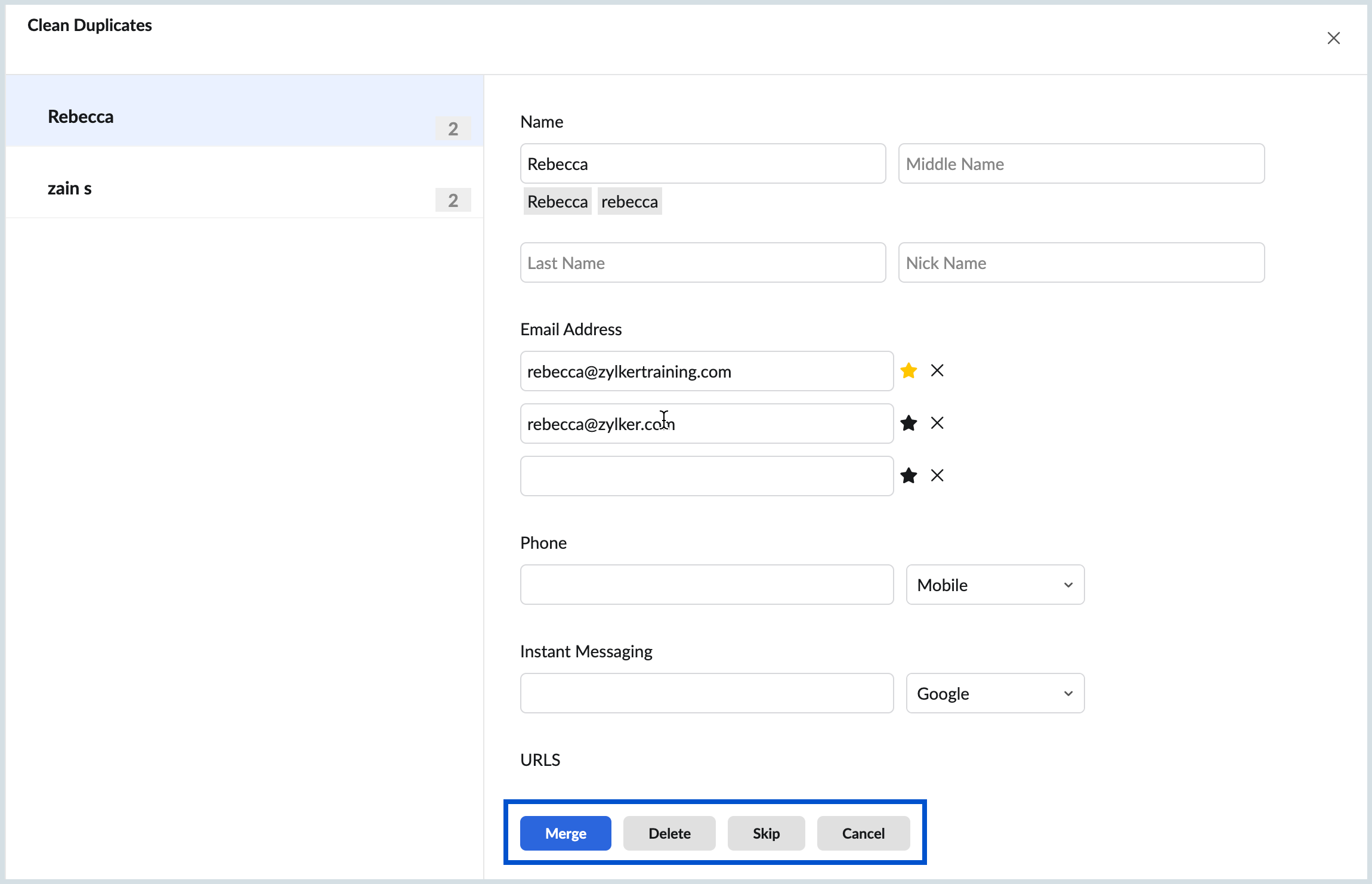Remove the rebecca@zylkertraining.com email entry
The width and height of the screenshot is (1372, 884).
coord(937,370)
